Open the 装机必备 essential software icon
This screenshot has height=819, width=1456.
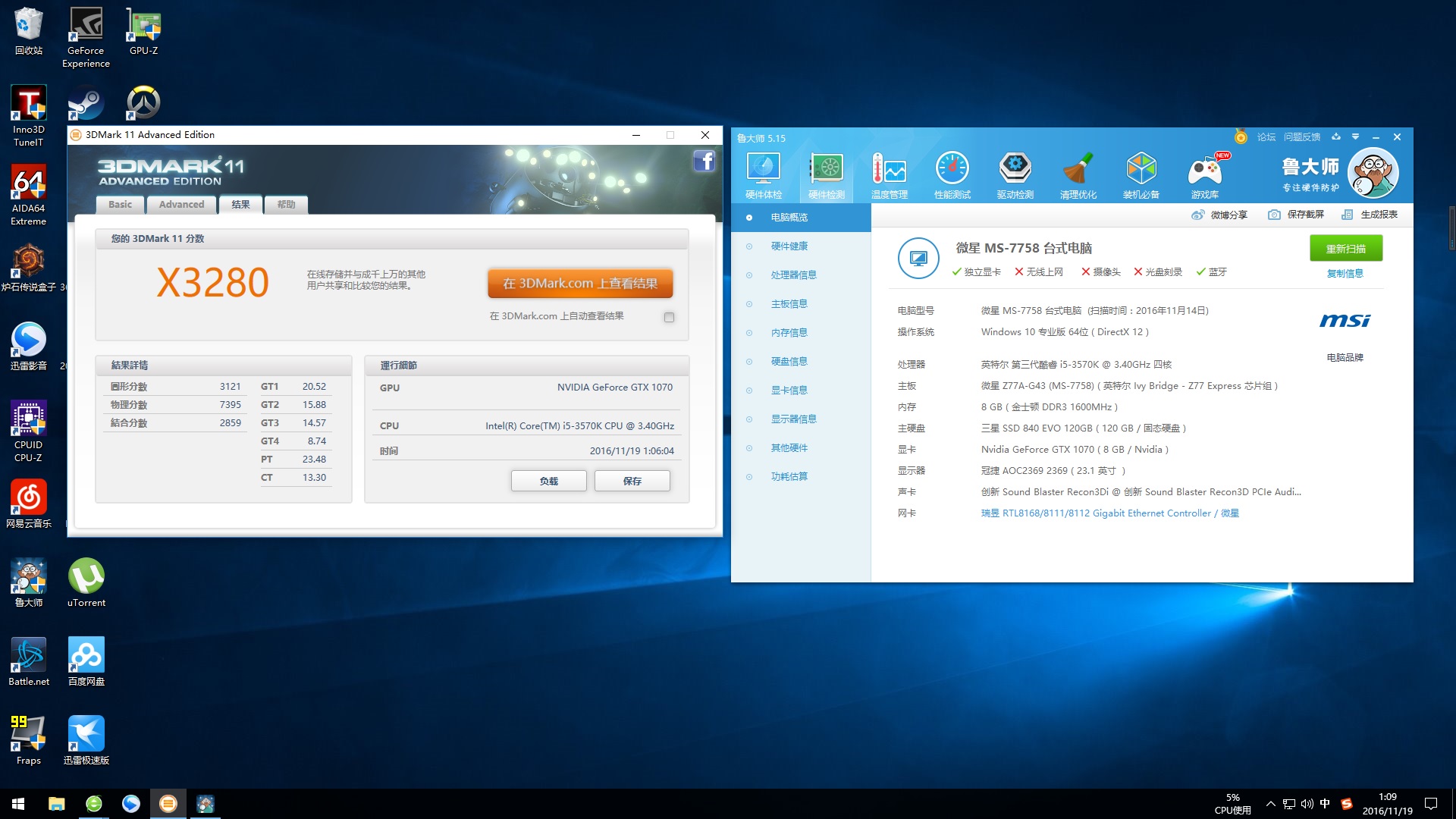click(1141, 174)
